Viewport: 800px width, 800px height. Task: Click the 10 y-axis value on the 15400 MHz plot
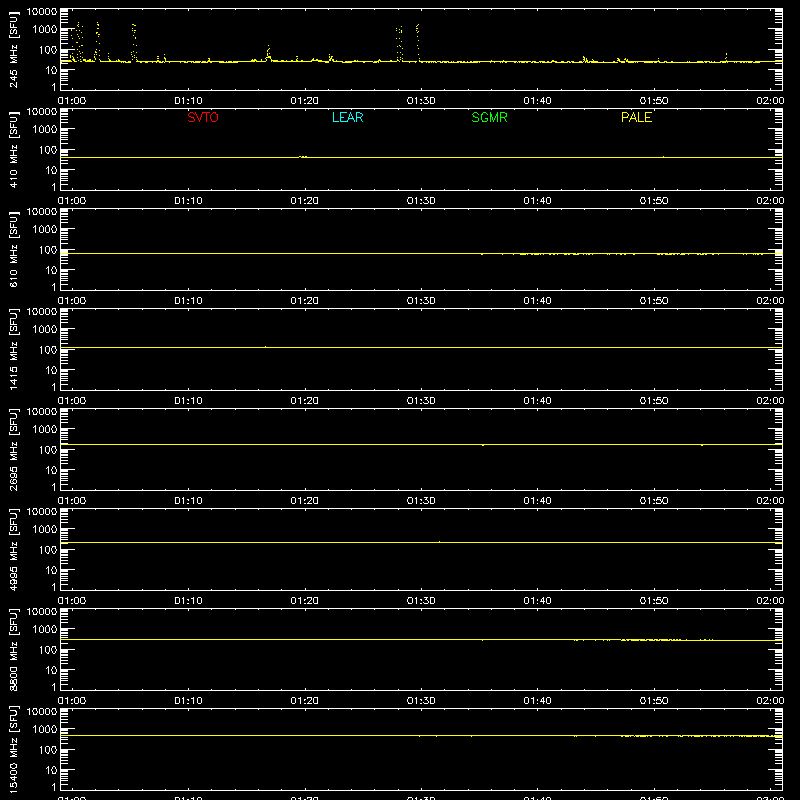[52, 770]
